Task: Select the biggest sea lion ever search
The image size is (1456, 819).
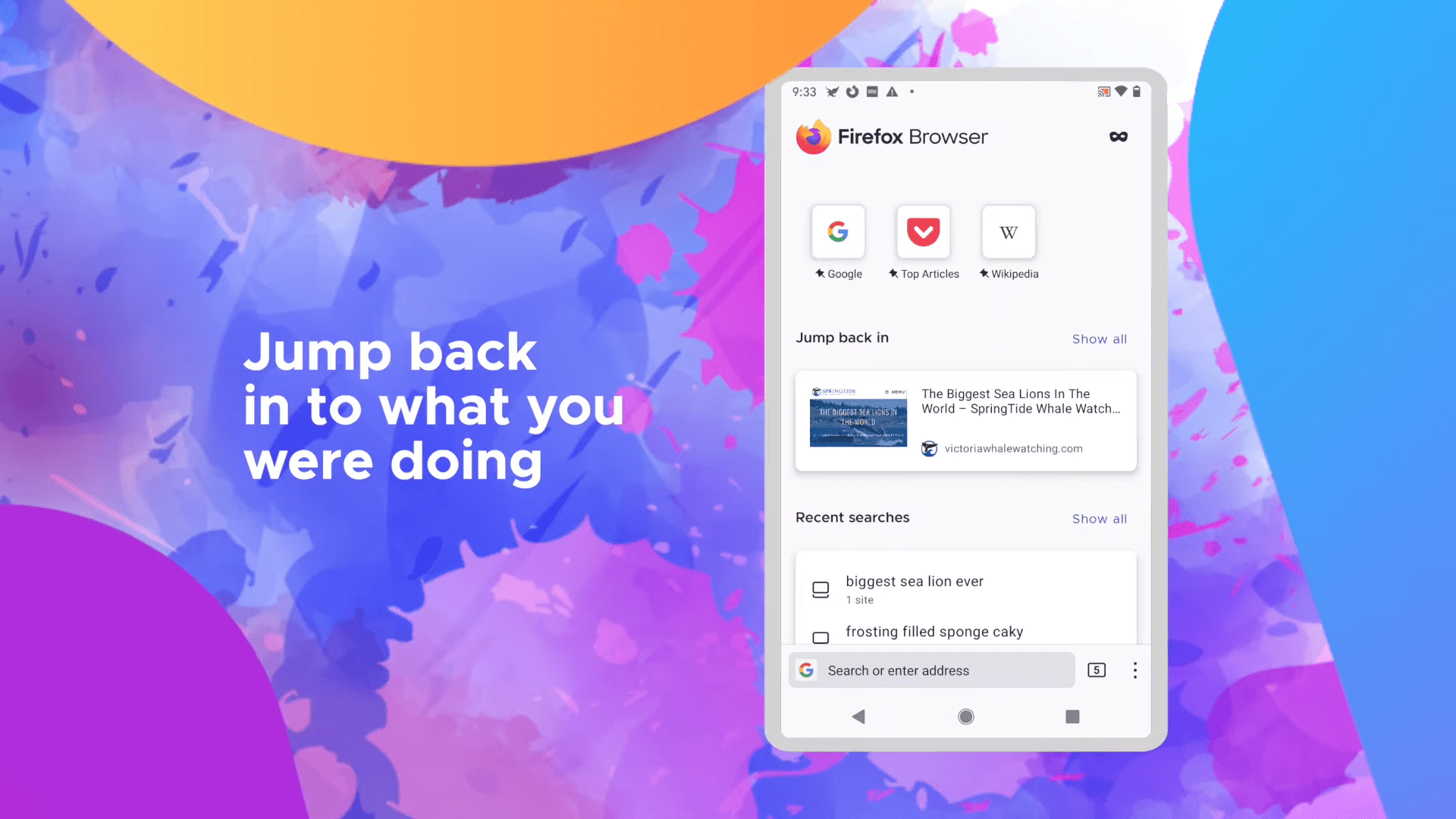Action: tap(965, 588)
